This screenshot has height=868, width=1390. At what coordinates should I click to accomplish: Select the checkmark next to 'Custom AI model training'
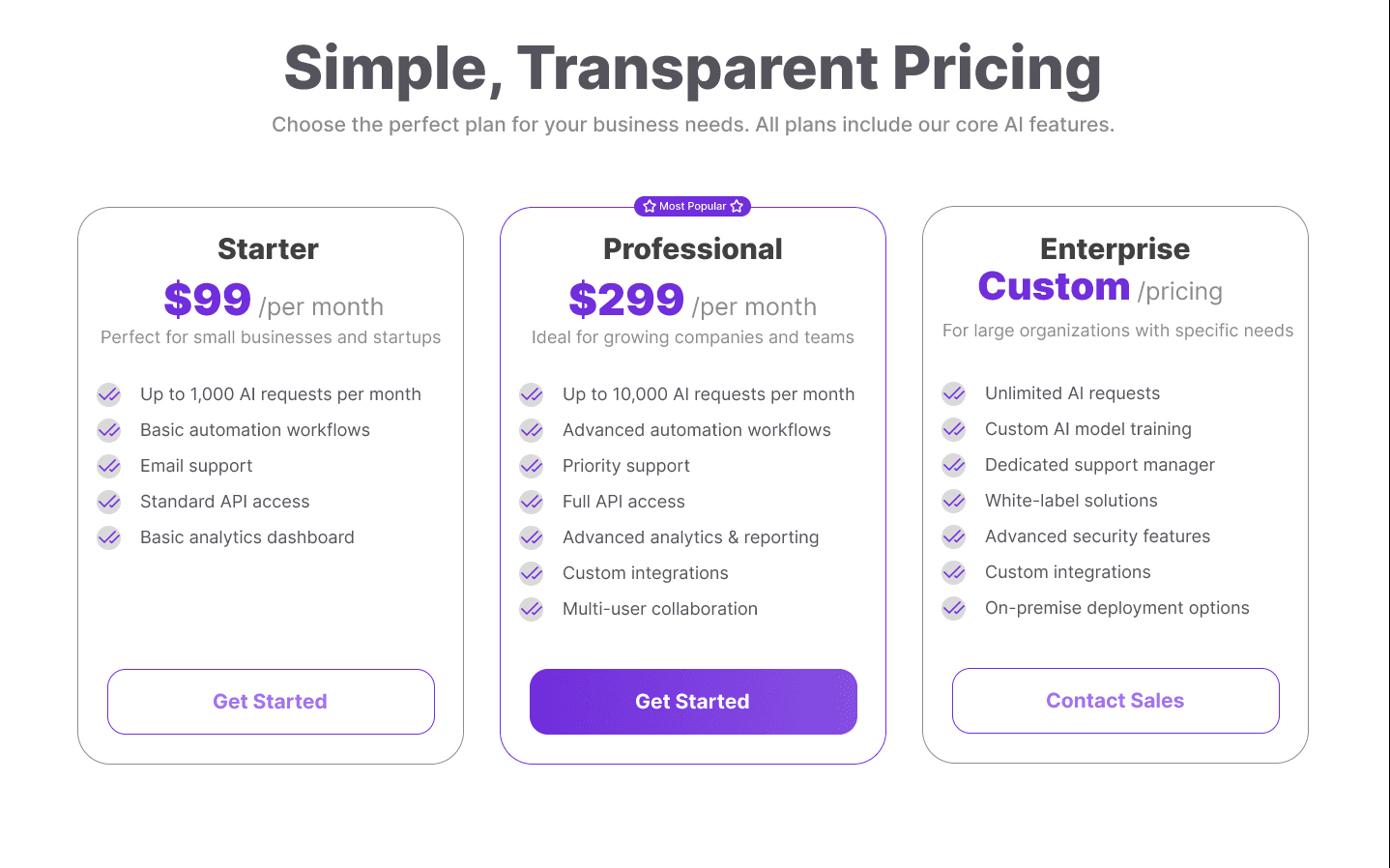point(953,429)
